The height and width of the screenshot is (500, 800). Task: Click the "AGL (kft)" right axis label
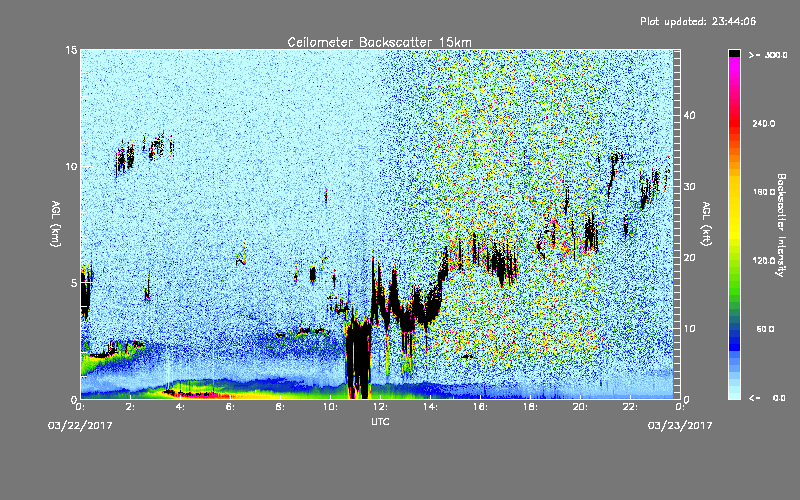[706, 223]
